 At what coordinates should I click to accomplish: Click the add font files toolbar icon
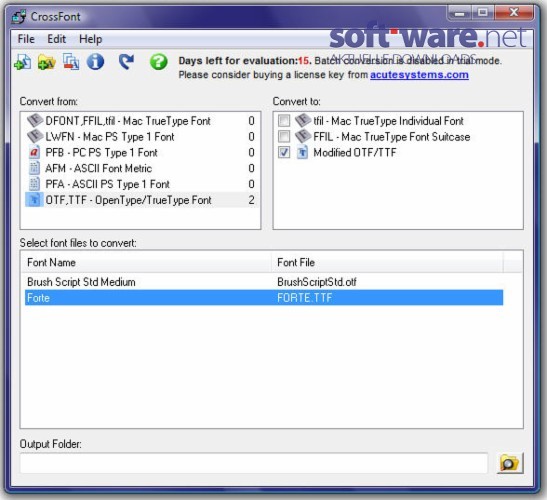pos(23,62)
